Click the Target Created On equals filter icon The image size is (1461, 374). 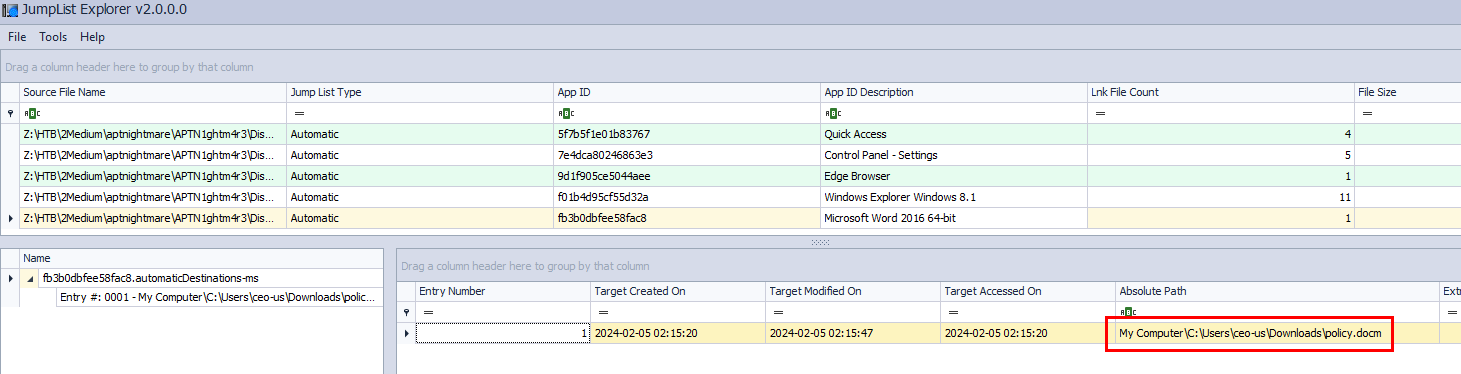click(x=602, y=313)
